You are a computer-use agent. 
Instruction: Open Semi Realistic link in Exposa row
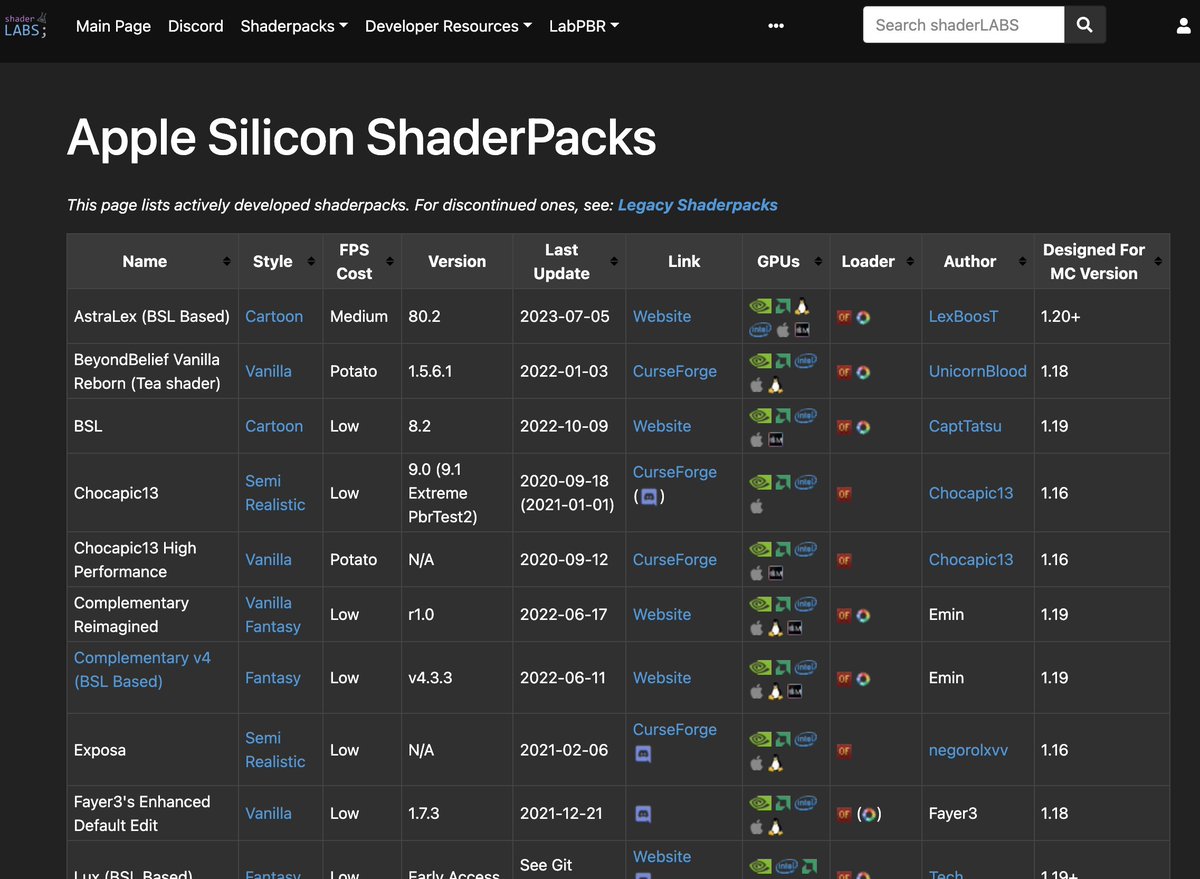coord(275,750)
